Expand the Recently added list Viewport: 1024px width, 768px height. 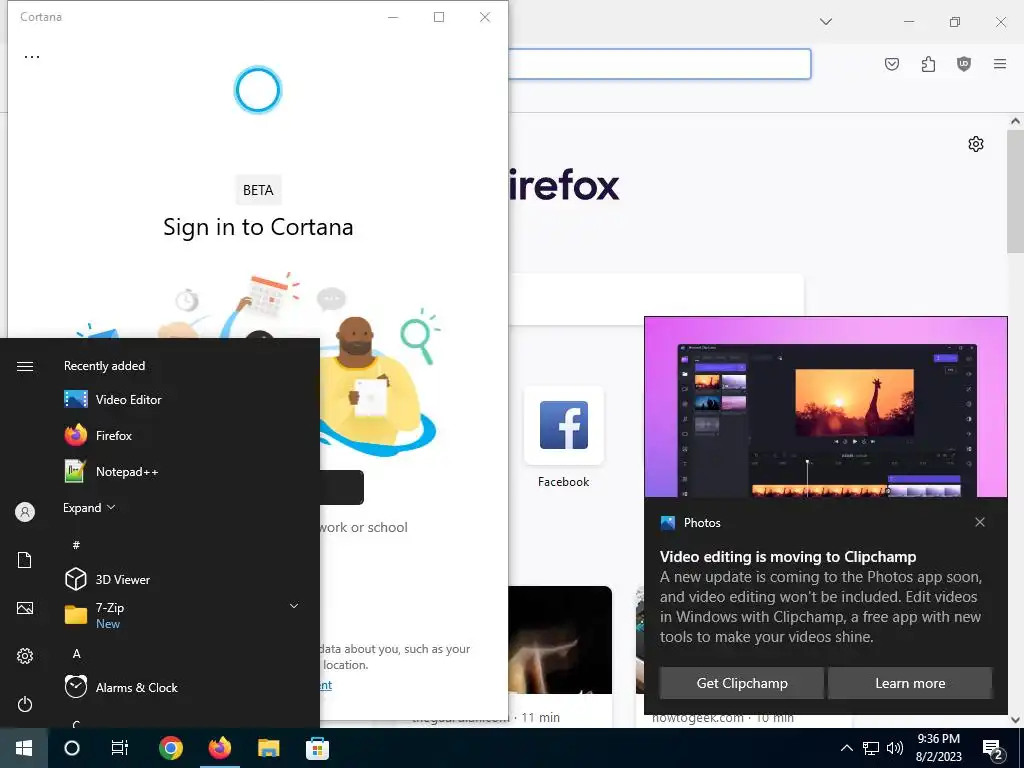point(89,507)
